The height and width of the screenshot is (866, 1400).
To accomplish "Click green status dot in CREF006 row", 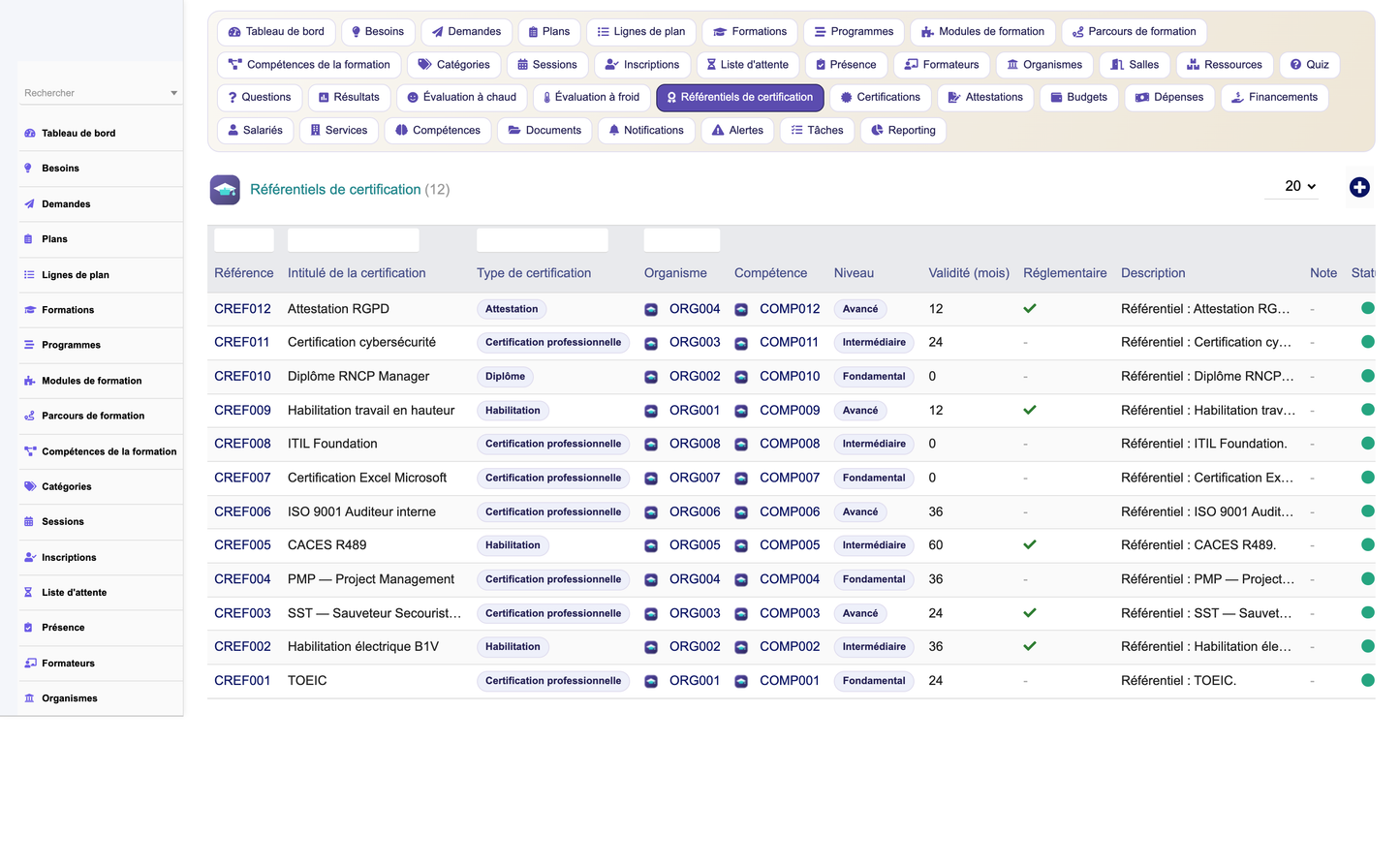I will pos(1368,510).
